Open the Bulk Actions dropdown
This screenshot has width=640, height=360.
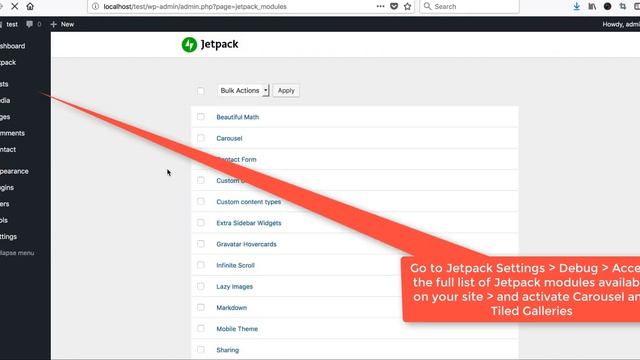(243, 91)
